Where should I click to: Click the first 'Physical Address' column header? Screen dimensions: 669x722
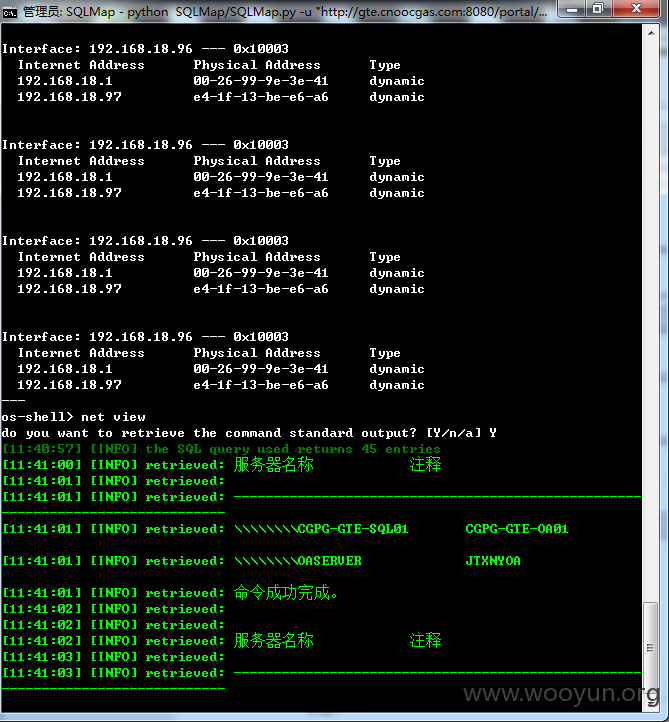(x=256, y=65)
